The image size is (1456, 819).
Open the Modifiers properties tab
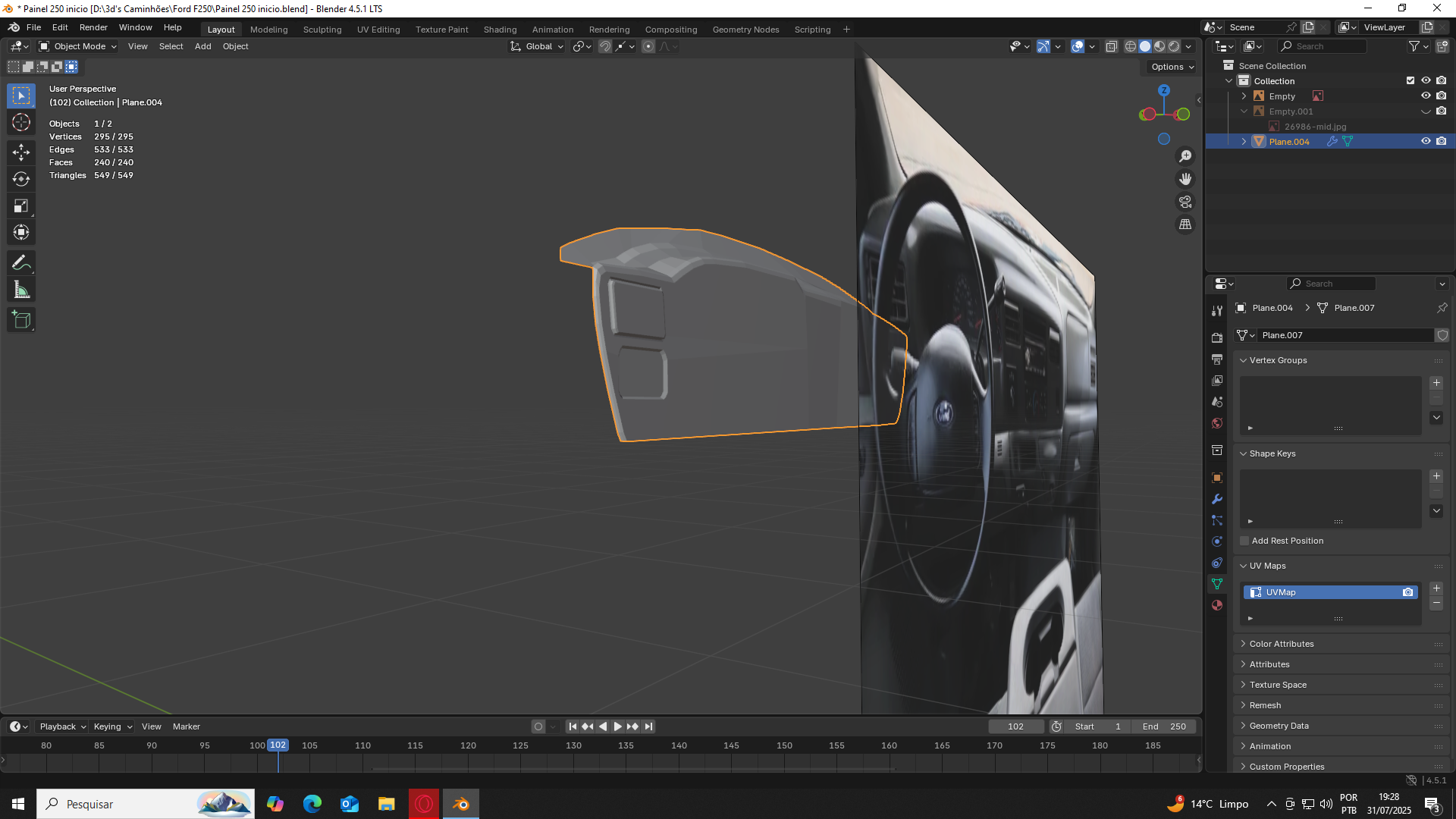pyautogui.click(x=1217, y=499)
